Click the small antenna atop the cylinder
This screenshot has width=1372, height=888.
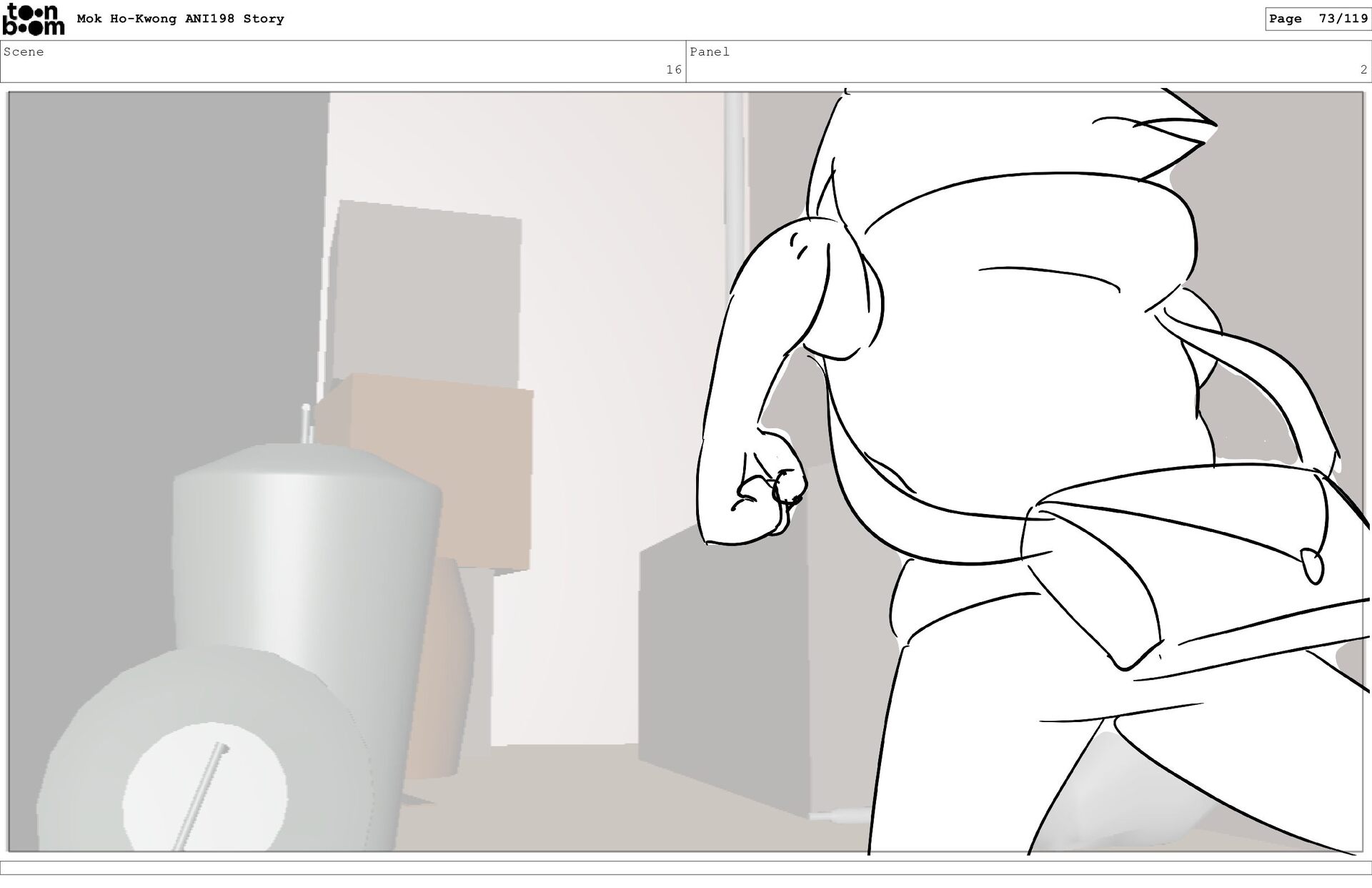click(x=307, y=423)
